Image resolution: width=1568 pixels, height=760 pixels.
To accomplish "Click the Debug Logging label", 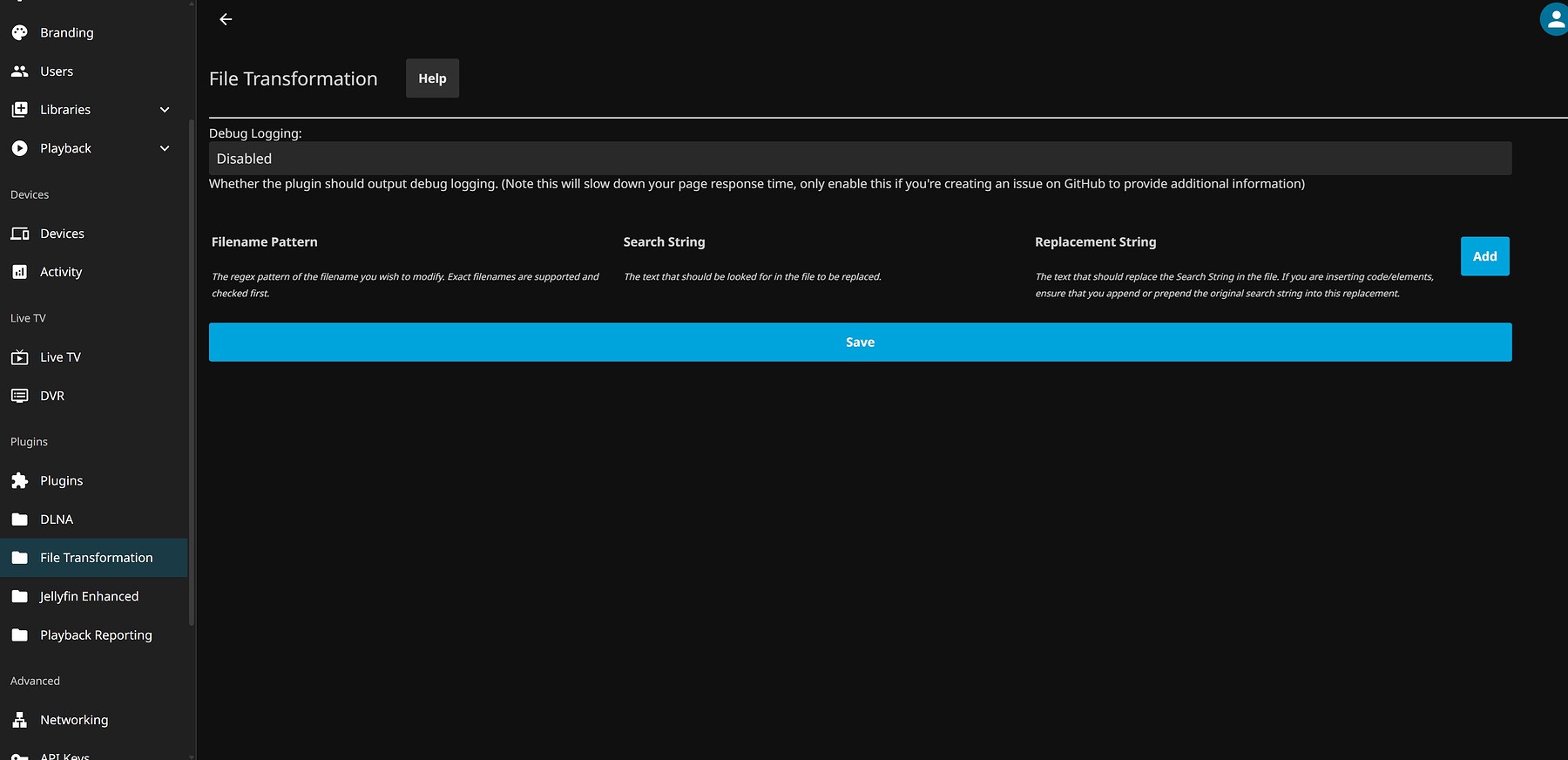I will pos(255,133).
